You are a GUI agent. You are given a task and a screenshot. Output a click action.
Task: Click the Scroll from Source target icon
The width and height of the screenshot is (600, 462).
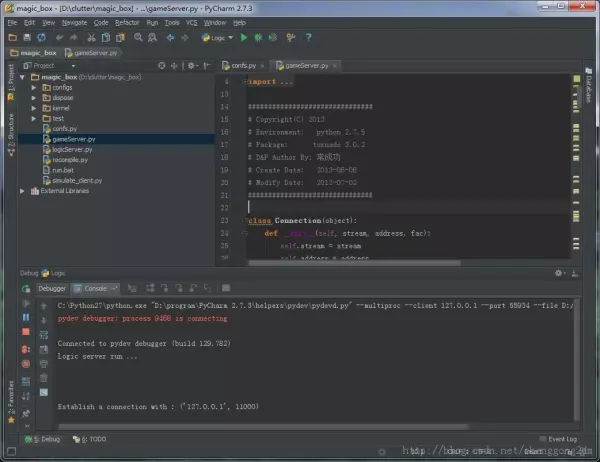click(x=161, y=66)
